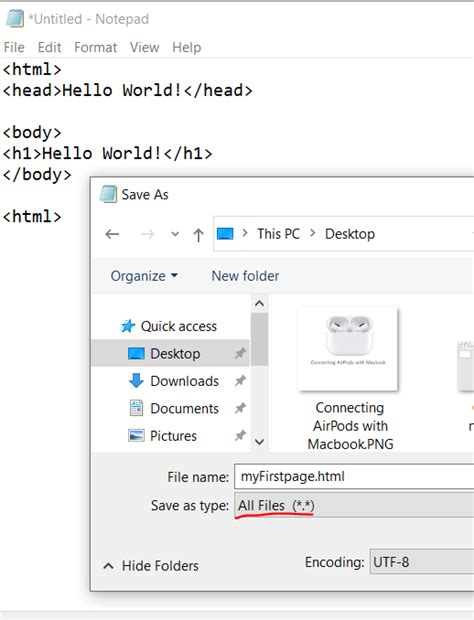This screenshot has height=620, width=474.
Task: Open Save as type combo box
Action: [x=354, y=505]
